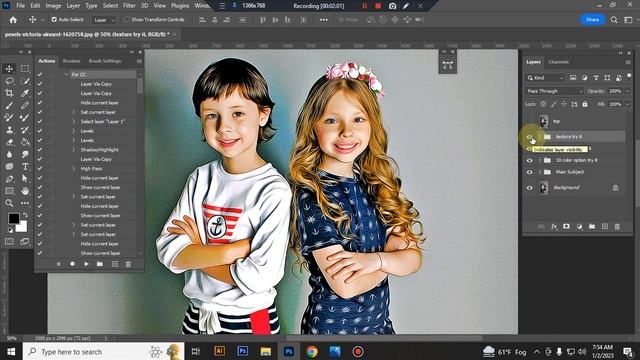The width and height of the screenshot is (640, 360).
Task: Create a new layer in Layers panel
Action: [604, 227]
